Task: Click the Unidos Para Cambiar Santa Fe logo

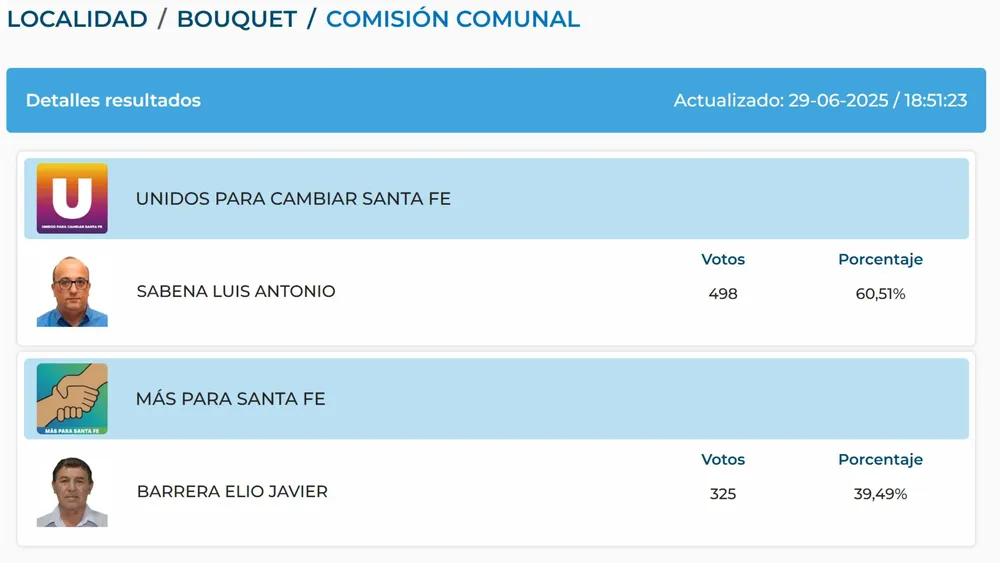Action: [72, 198]
